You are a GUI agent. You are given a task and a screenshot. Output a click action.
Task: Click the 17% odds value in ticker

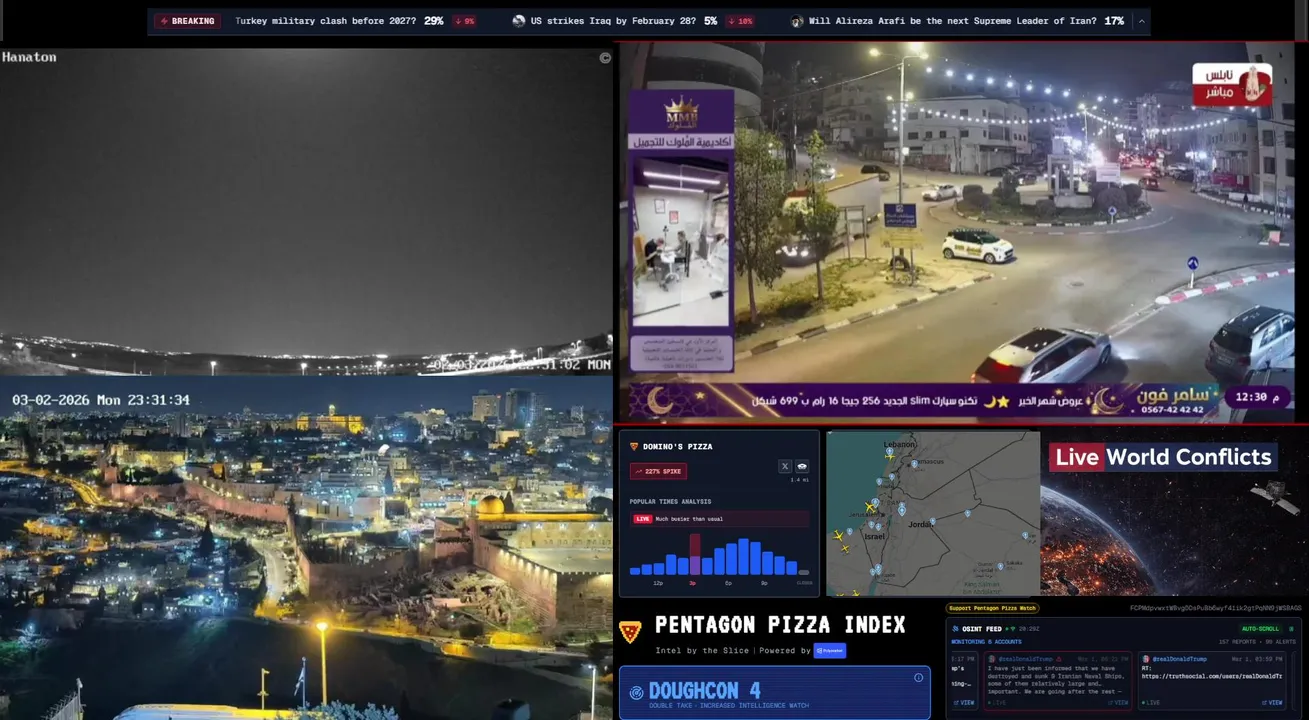click(1114, 21)
